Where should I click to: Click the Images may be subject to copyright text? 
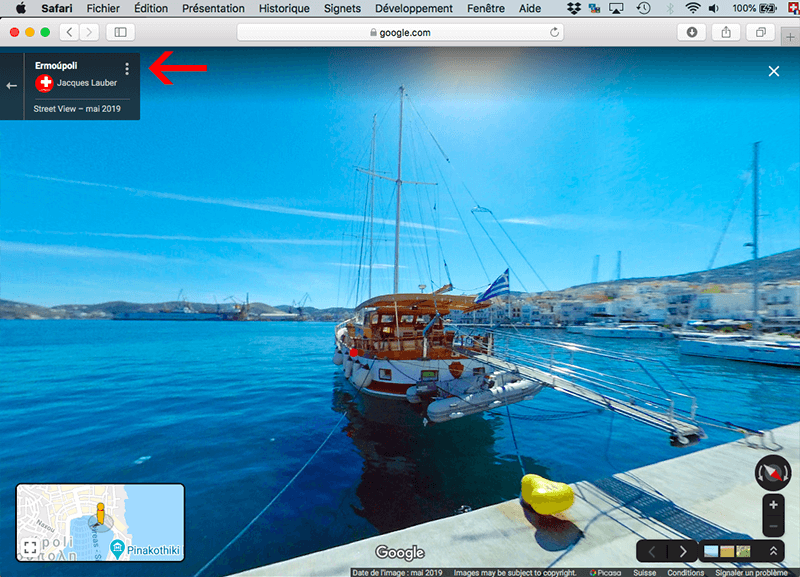(515, 573)
